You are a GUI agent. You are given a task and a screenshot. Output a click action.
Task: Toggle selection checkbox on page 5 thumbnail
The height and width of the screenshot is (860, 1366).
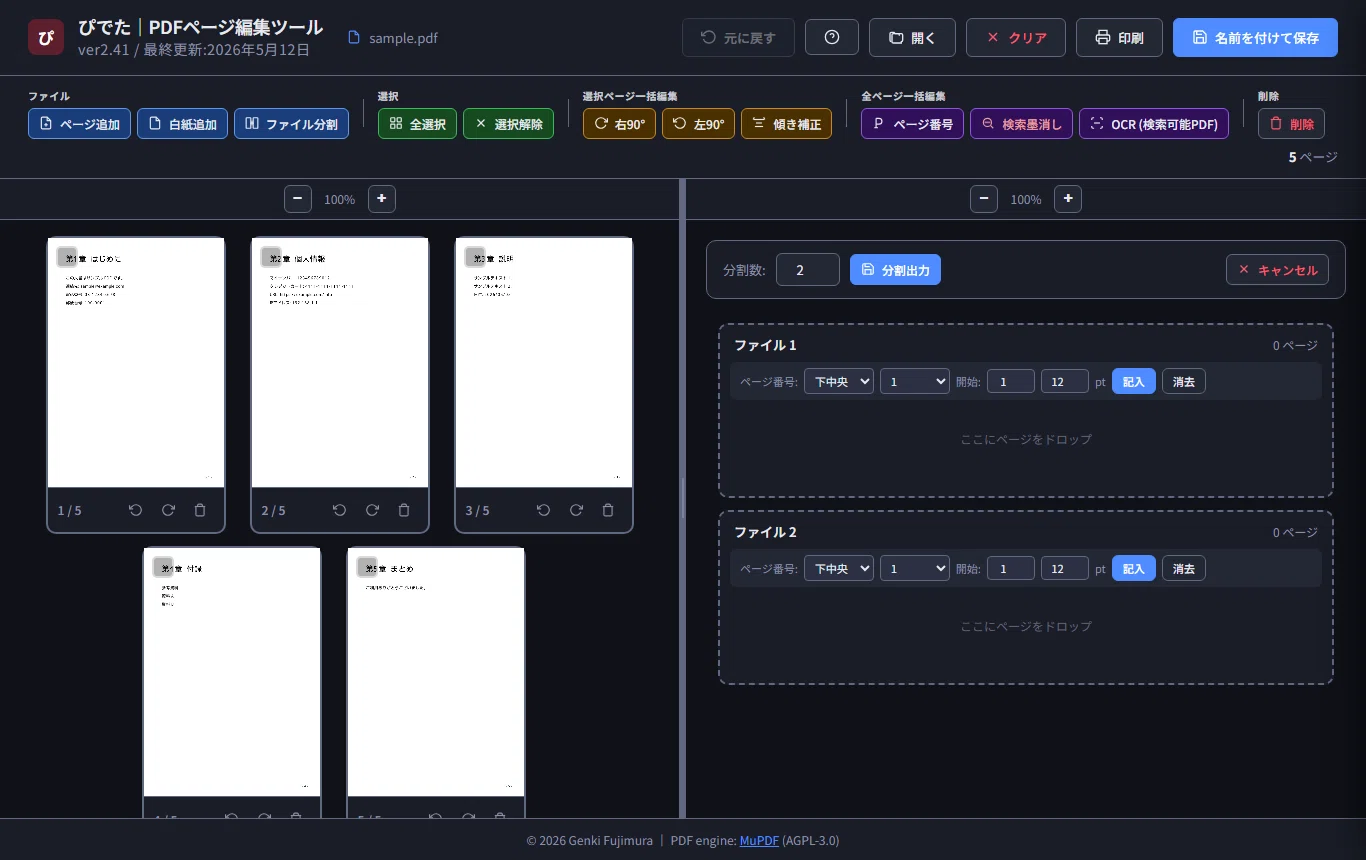(367, 567)
